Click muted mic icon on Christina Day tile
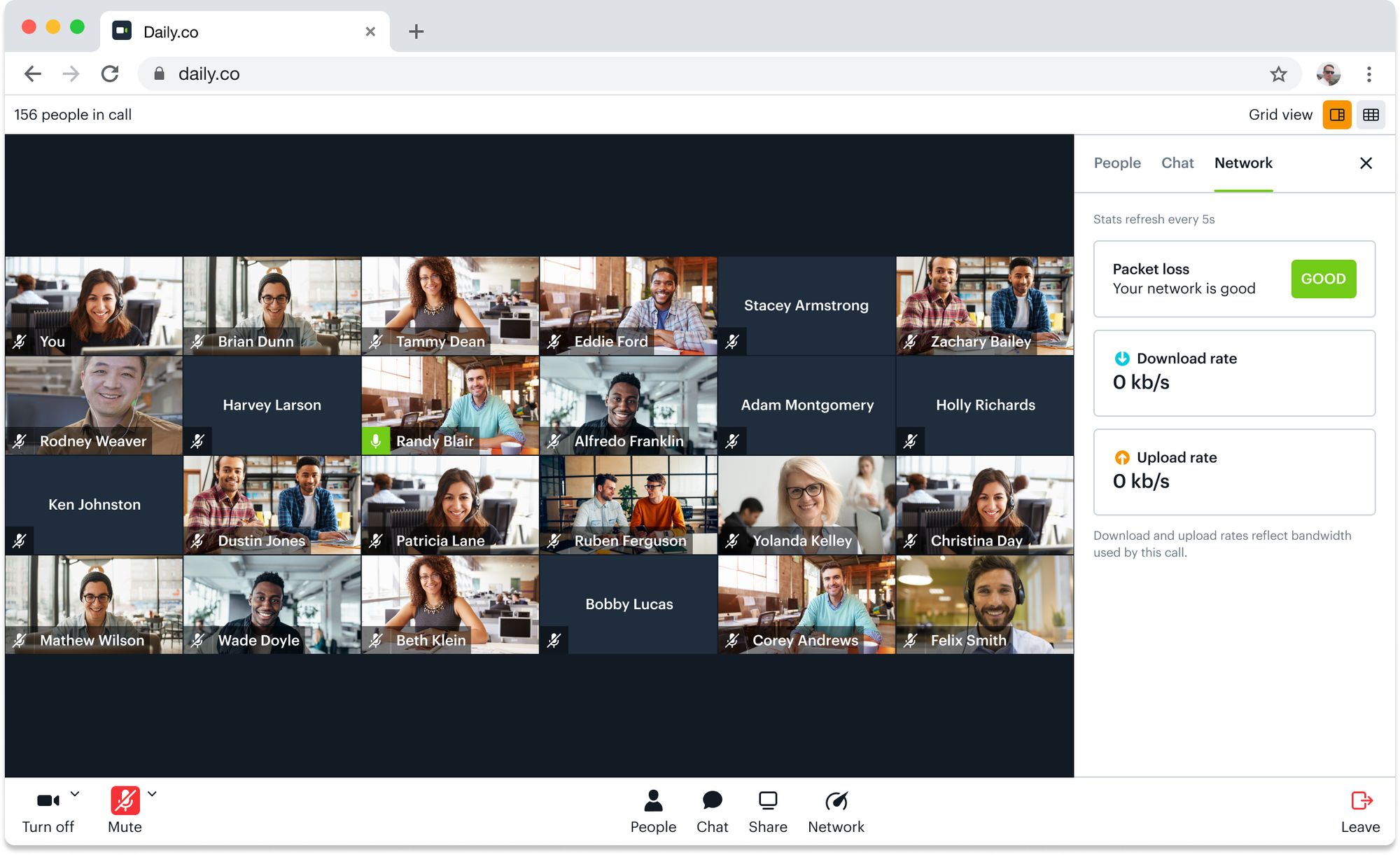The width and height of the screenshot is (1400, 855). pos(911,541)
